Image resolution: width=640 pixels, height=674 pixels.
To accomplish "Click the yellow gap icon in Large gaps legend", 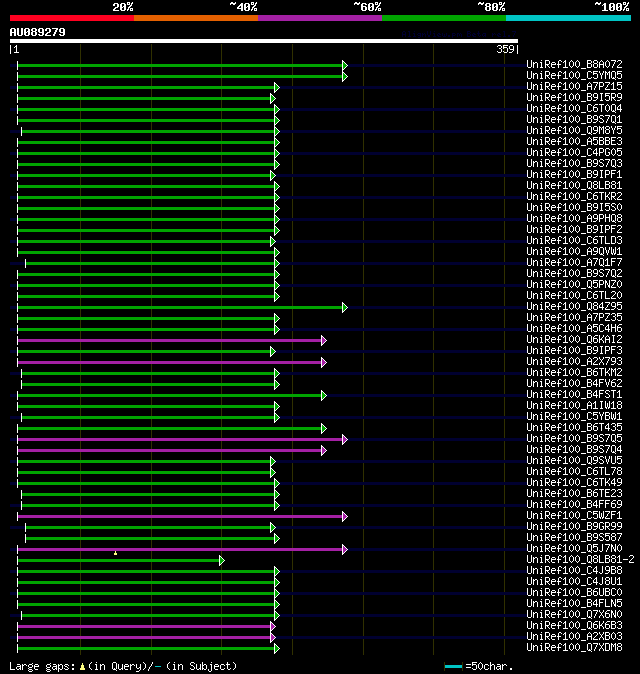I will 82,666.
